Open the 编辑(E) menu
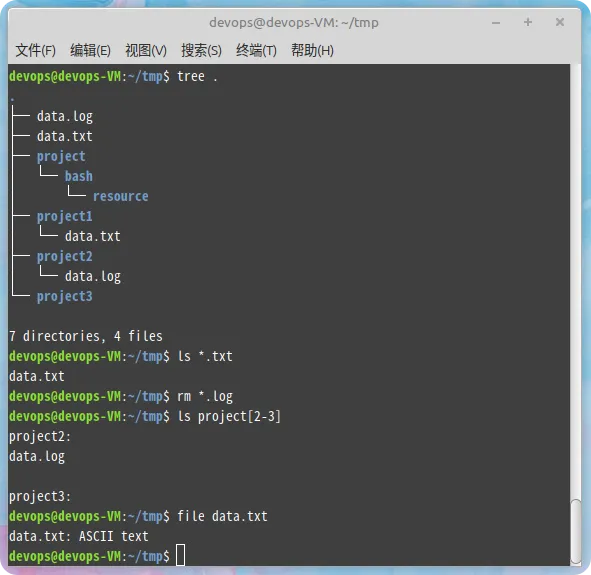 point(90,50)
